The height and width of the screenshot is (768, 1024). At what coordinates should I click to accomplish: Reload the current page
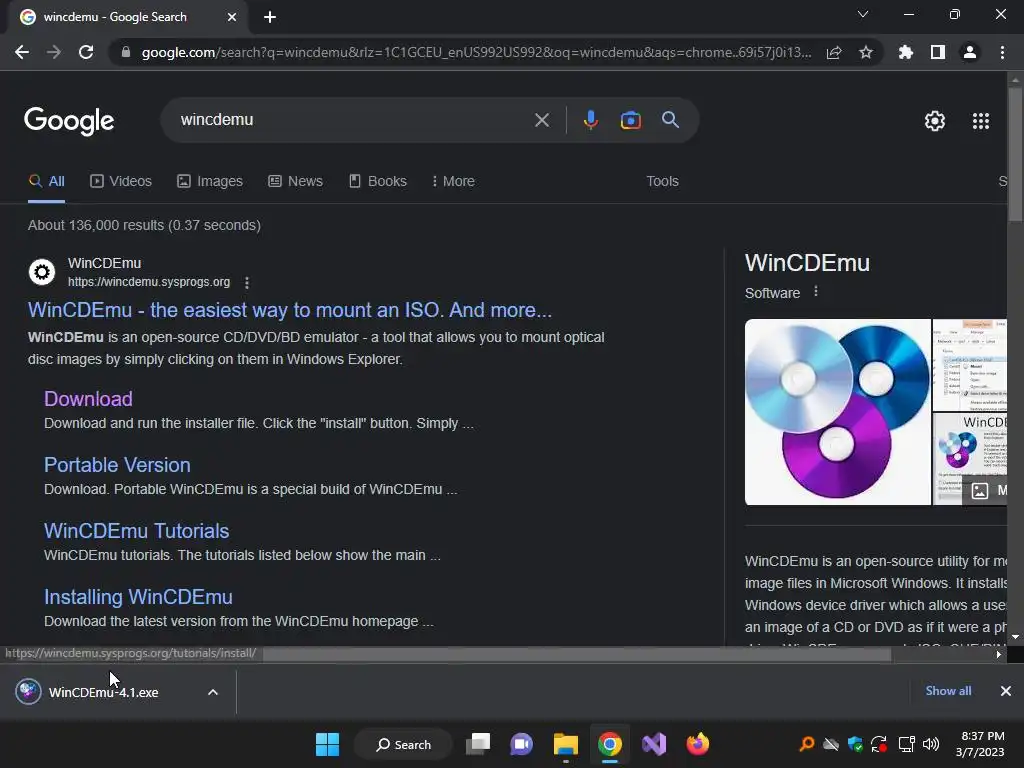coord(86,52)
